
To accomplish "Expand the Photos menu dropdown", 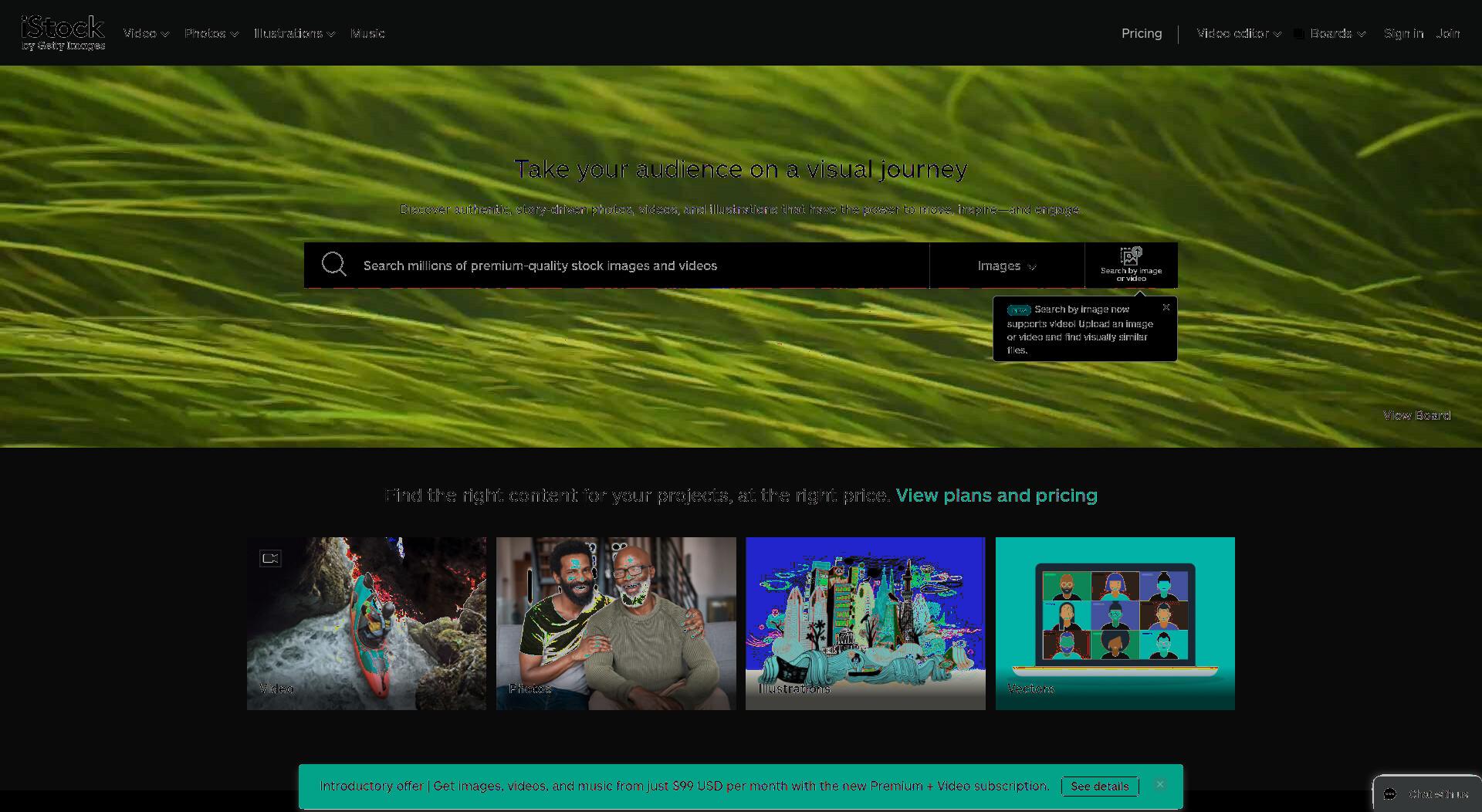I will point(211,33).
